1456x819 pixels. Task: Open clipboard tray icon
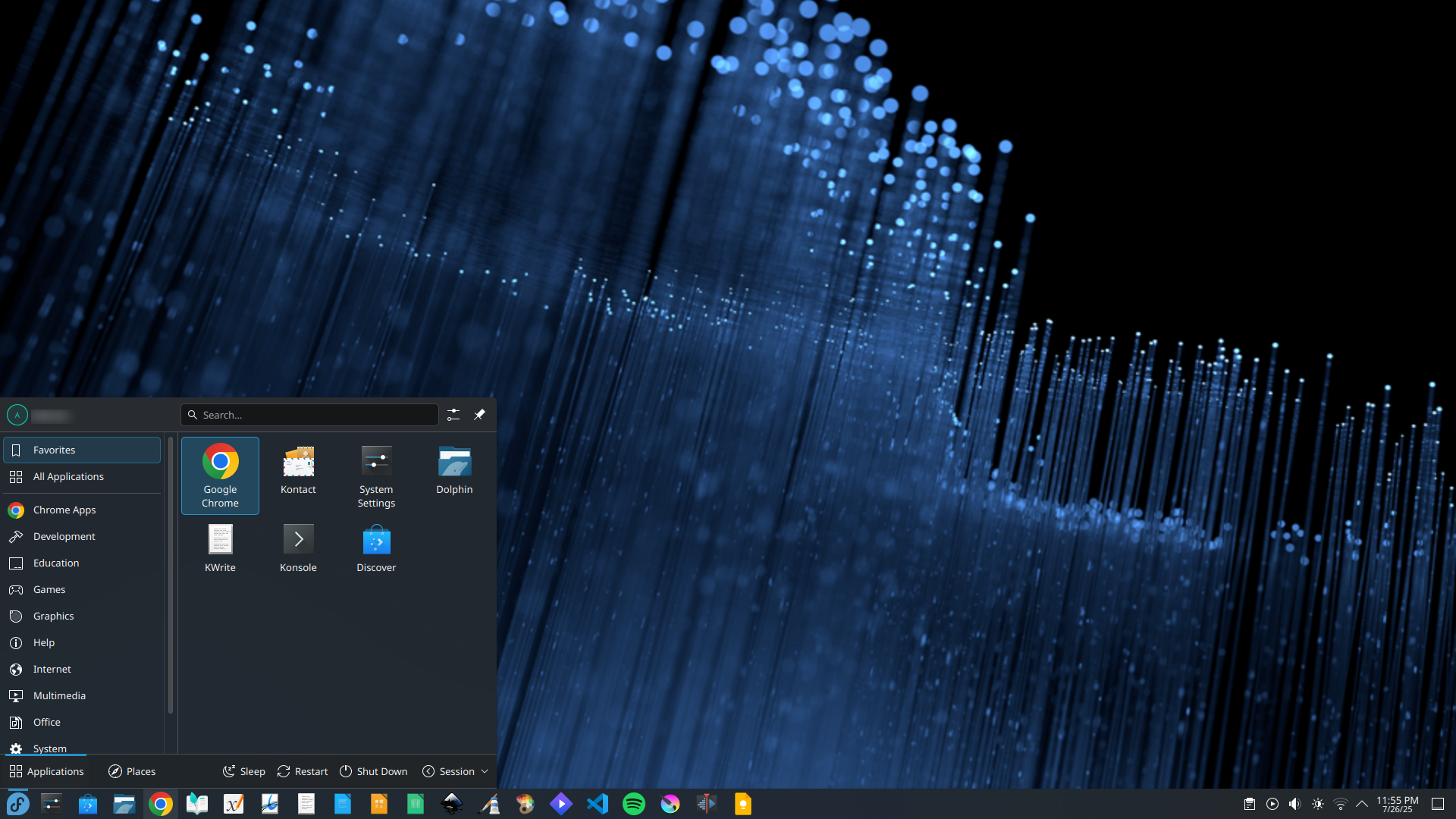[1250, 804]
